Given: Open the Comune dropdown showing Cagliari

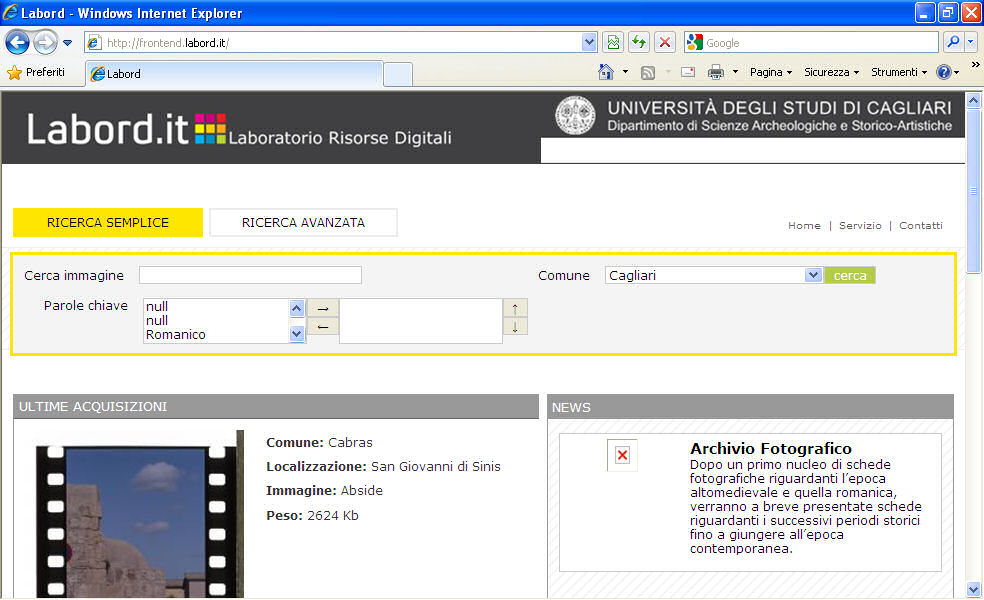Looking at the screenshot, I should [x=714, y=275].
